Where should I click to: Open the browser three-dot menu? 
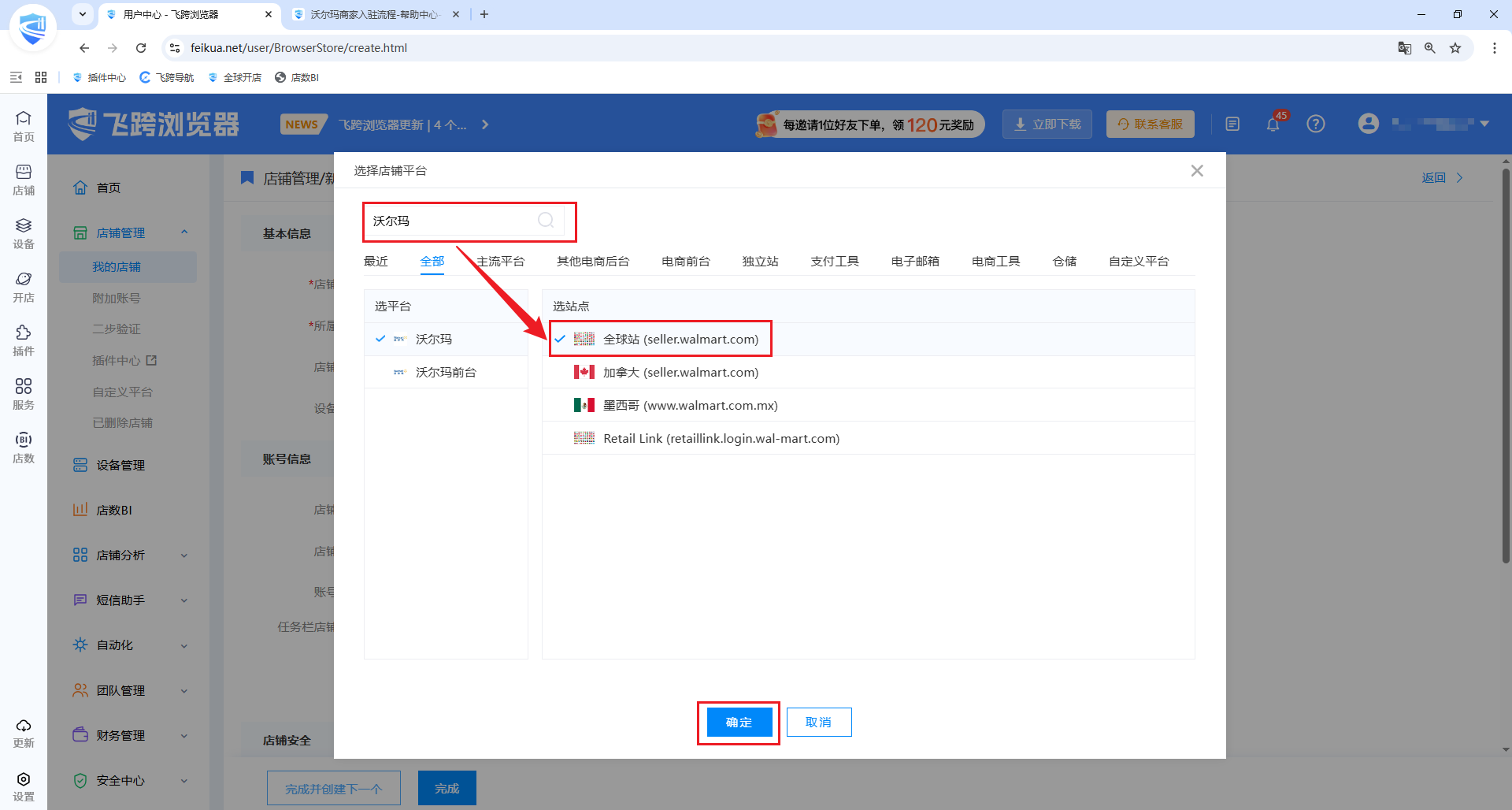tap(1494, 48)
